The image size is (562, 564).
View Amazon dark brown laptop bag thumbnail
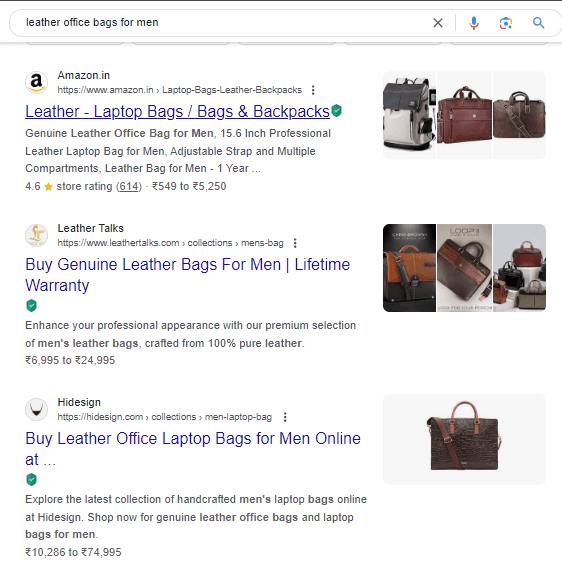(x=519, y=115)
